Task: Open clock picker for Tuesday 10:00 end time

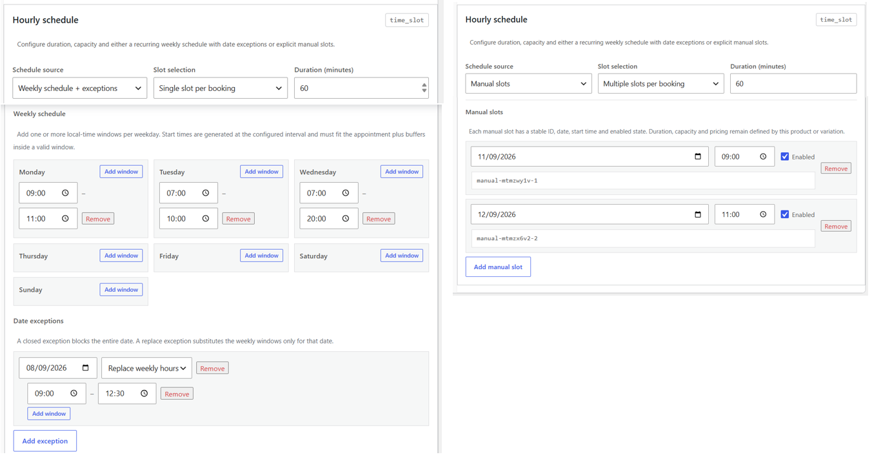Action: click(x=205, y=219)
